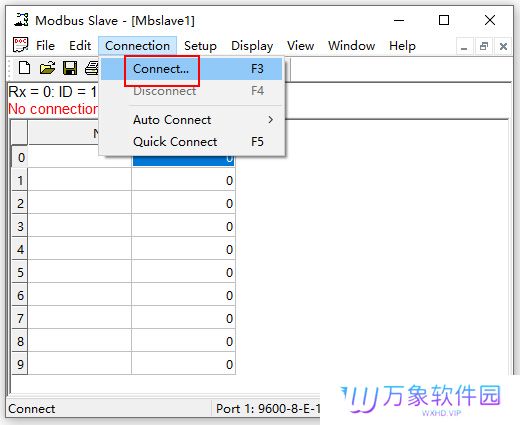This screenshot has height=425, width=520.
Task: Click the Connect hint in status bar
Action: [x=32, y=409]
